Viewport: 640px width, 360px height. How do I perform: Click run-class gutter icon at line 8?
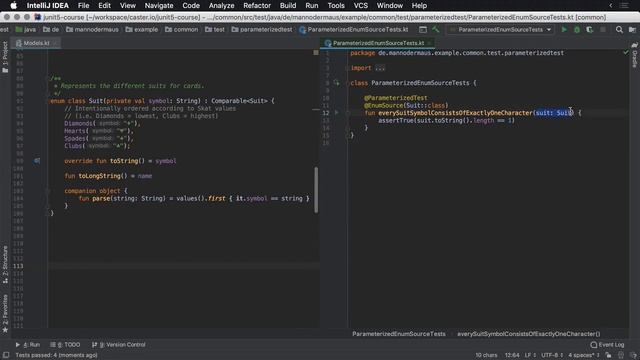click(336, 83)
